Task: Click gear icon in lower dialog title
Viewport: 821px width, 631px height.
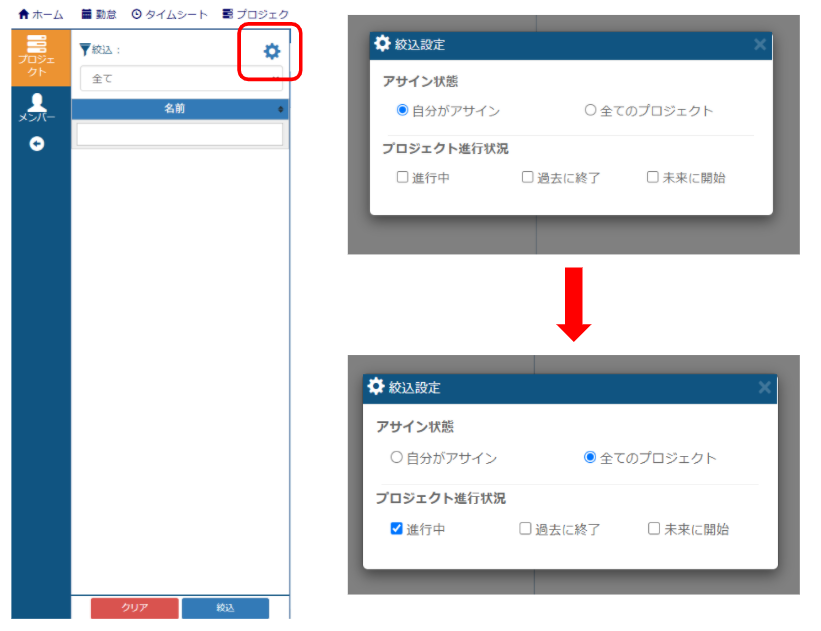Action: point(376,386)
